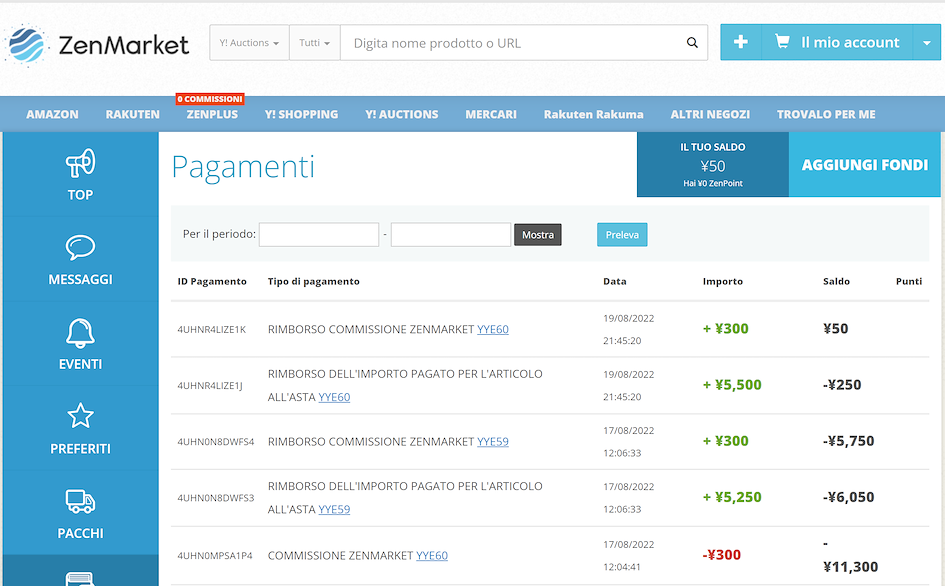This screenshot has width=945, height=586.
Task: Click the Tipo di pagamento header
Action: (313, 282)
